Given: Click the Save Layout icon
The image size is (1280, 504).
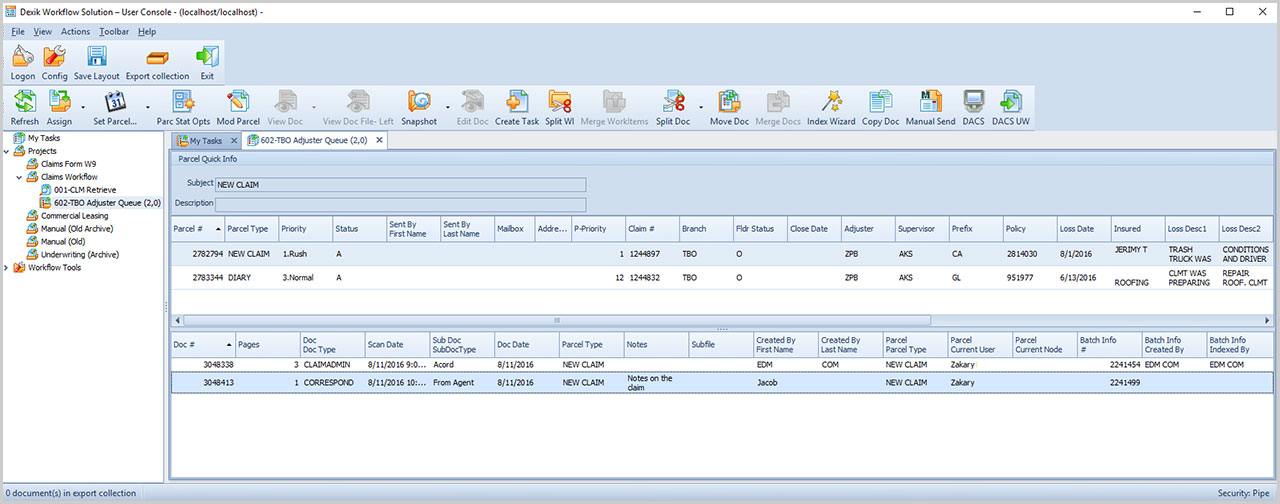Looking at the screenshot, I should click(96, 57).
